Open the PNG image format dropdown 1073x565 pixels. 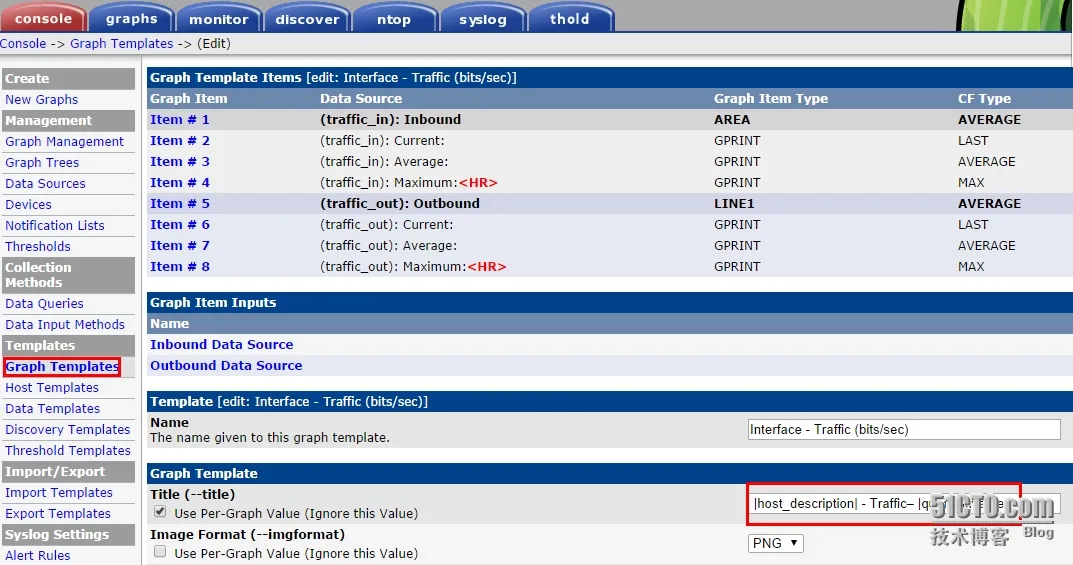pyautogui.click(x=775, y=543)
